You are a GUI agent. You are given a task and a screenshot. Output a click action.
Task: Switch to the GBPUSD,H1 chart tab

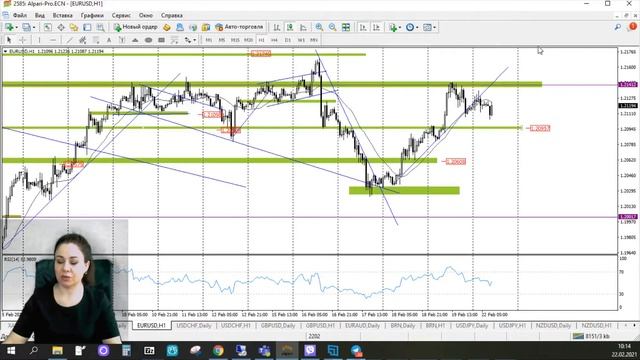(x=320, y=326)
